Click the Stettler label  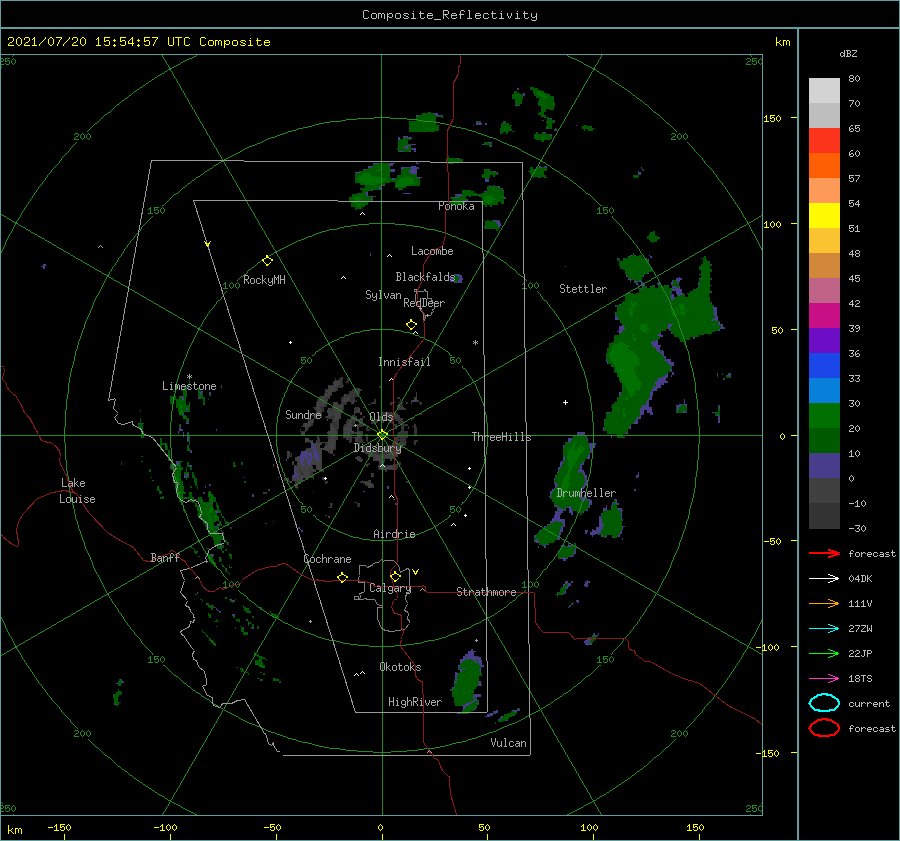583,289
